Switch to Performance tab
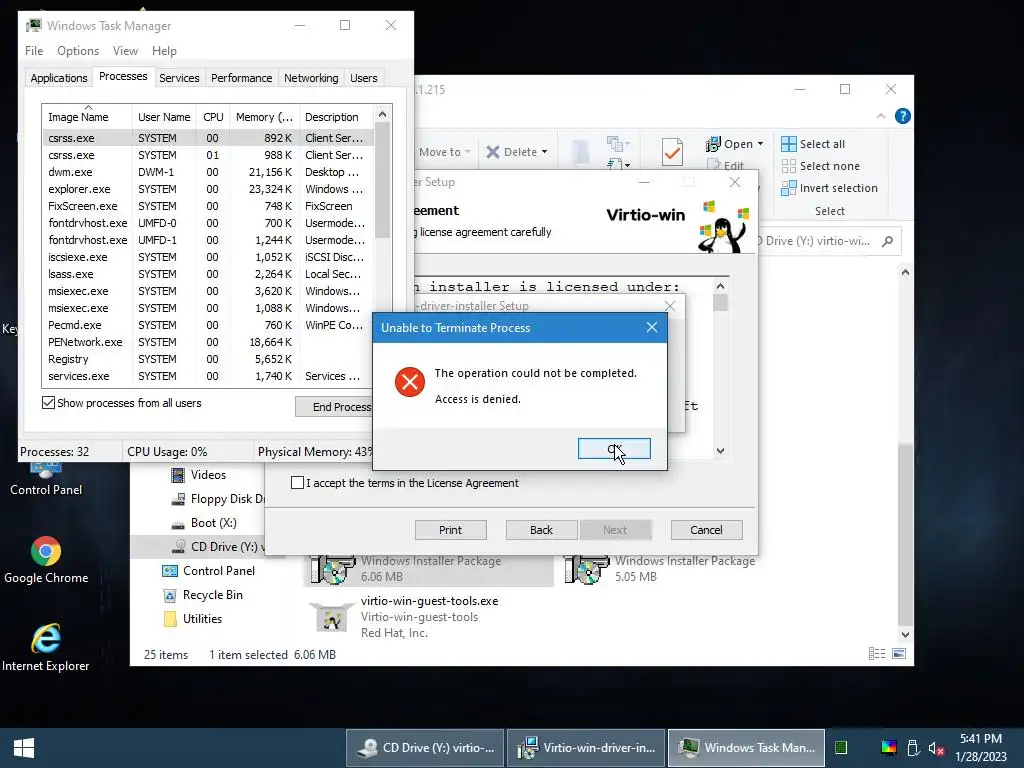Image resolution: width=1024 pixels, height=768 pixels. click(241, 78)
